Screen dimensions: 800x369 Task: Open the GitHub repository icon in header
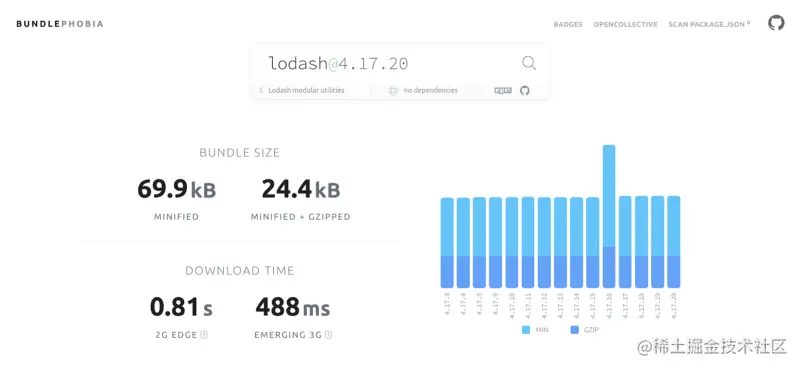pyautogui.click(x=776, y=23)
